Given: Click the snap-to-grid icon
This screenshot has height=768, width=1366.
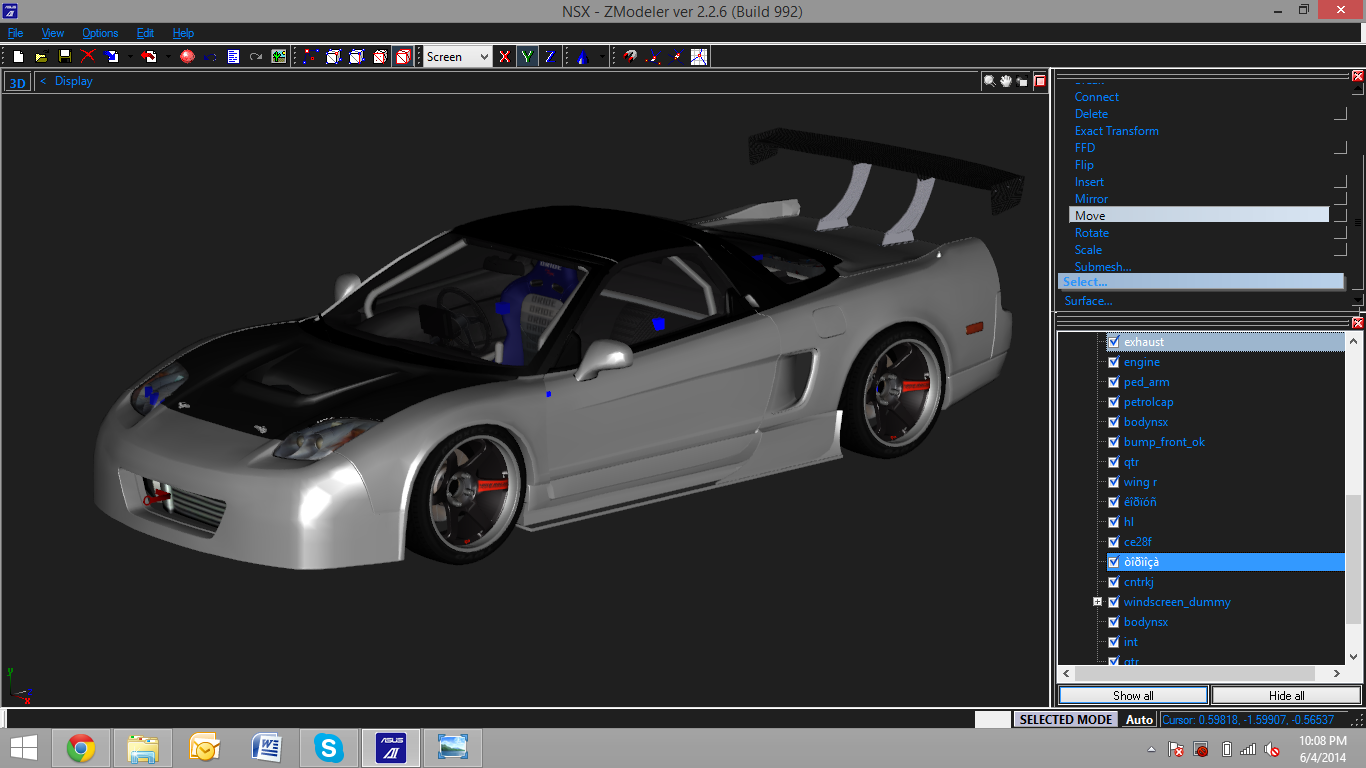Looking at the screenshot, I should pos(699,57).
